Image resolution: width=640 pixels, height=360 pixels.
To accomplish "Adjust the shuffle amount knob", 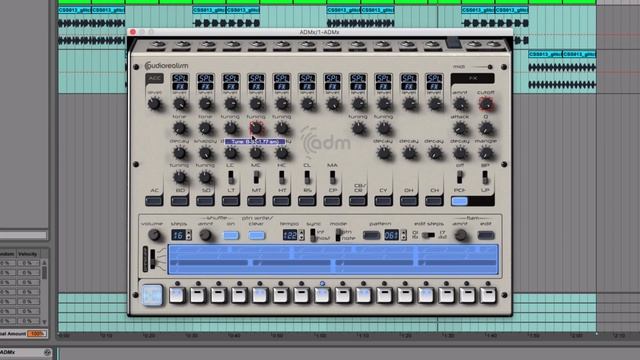I will (205, 235).
